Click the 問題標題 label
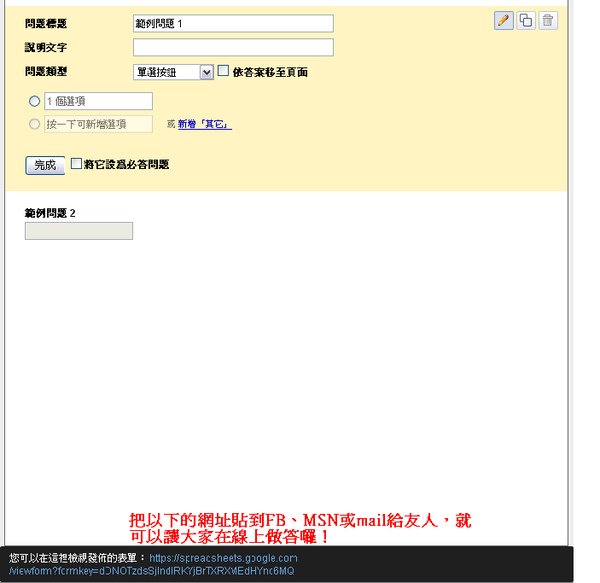The width and height of the screenshot is (600, 583). pos(46,24)
